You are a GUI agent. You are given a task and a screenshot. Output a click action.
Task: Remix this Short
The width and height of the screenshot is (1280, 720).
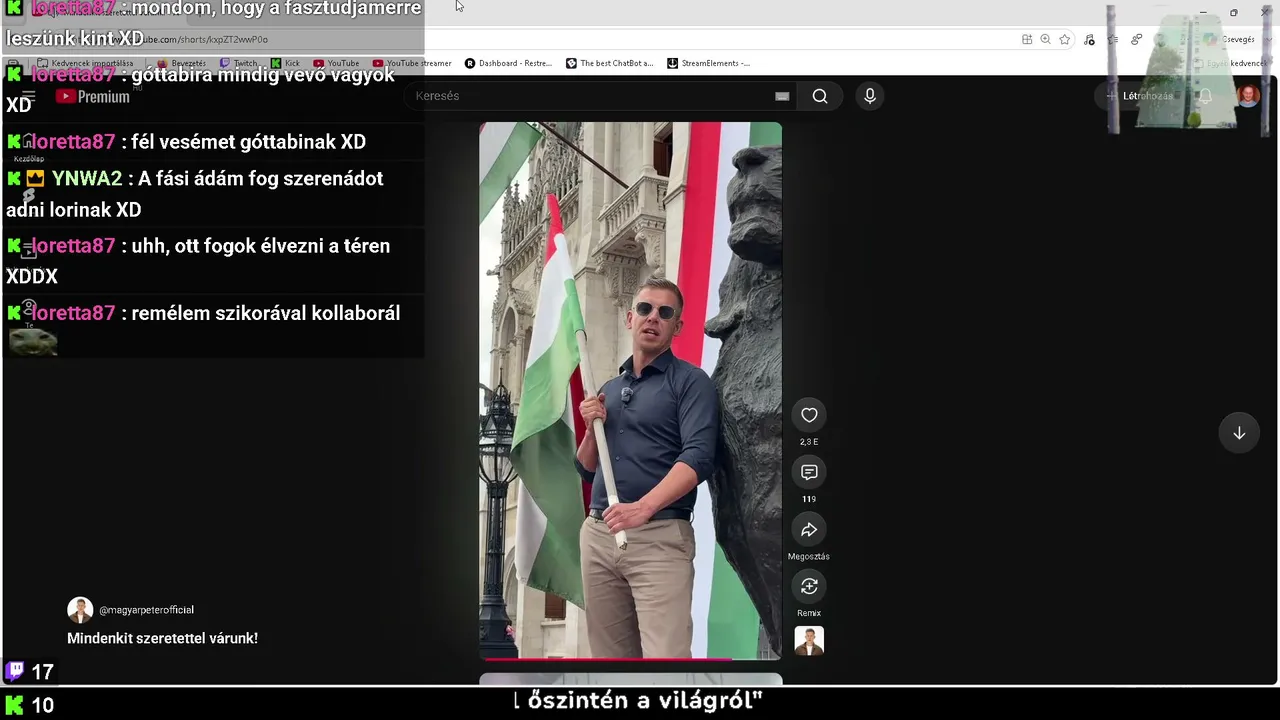point(809,586)
